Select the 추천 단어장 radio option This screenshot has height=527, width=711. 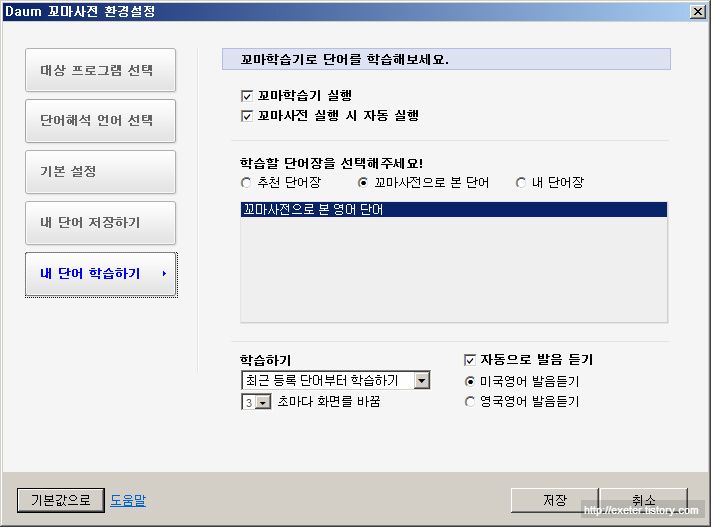pos(246,183)
